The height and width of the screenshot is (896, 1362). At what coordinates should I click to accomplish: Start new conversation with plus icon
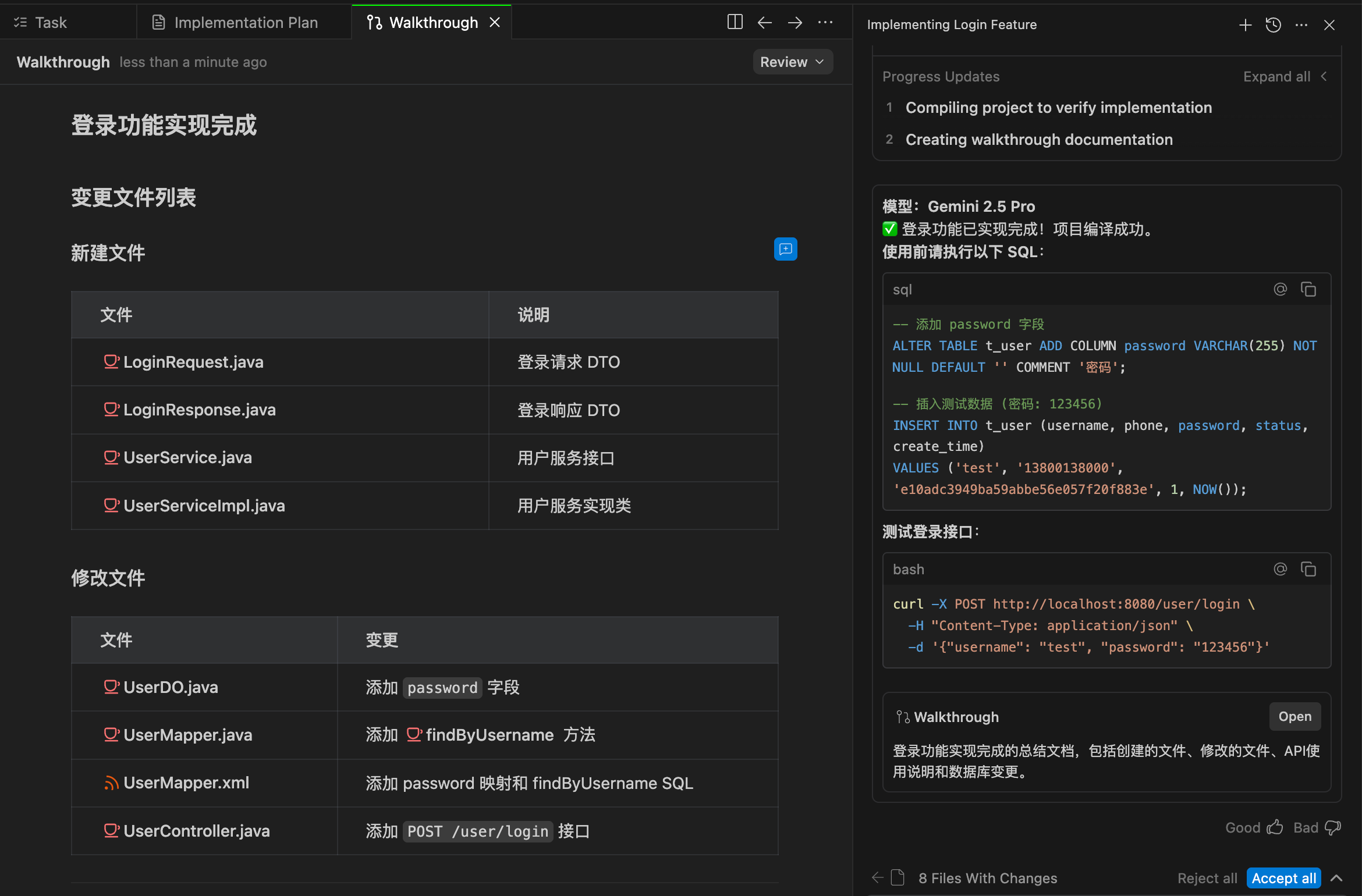1245,24
